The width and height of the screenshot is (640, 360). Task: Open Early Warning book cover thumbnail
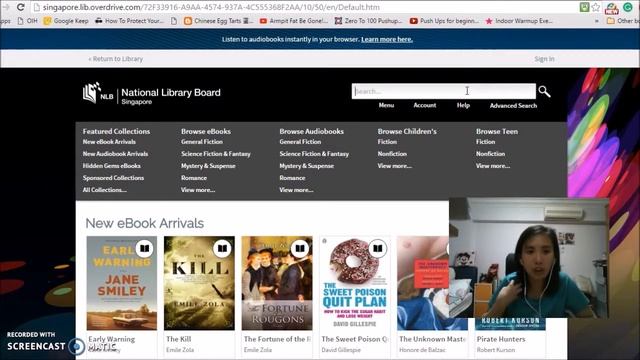pos(122,283)
